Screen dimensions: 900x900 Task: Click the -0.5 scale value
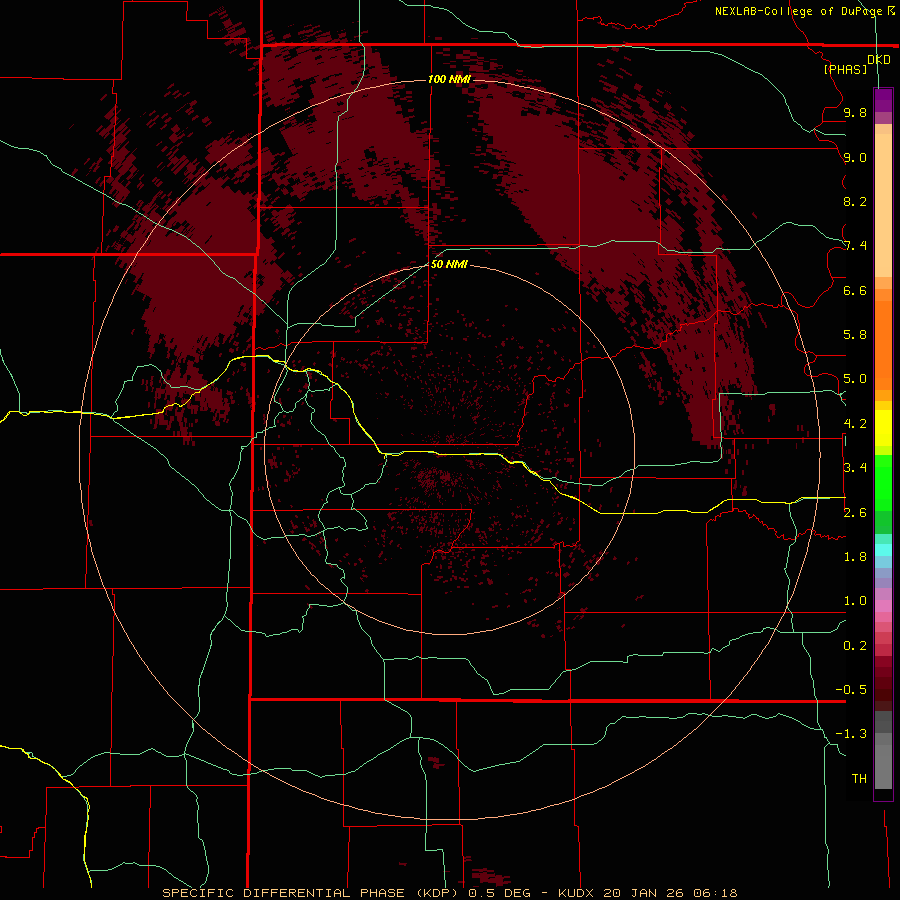click(851, 690)
